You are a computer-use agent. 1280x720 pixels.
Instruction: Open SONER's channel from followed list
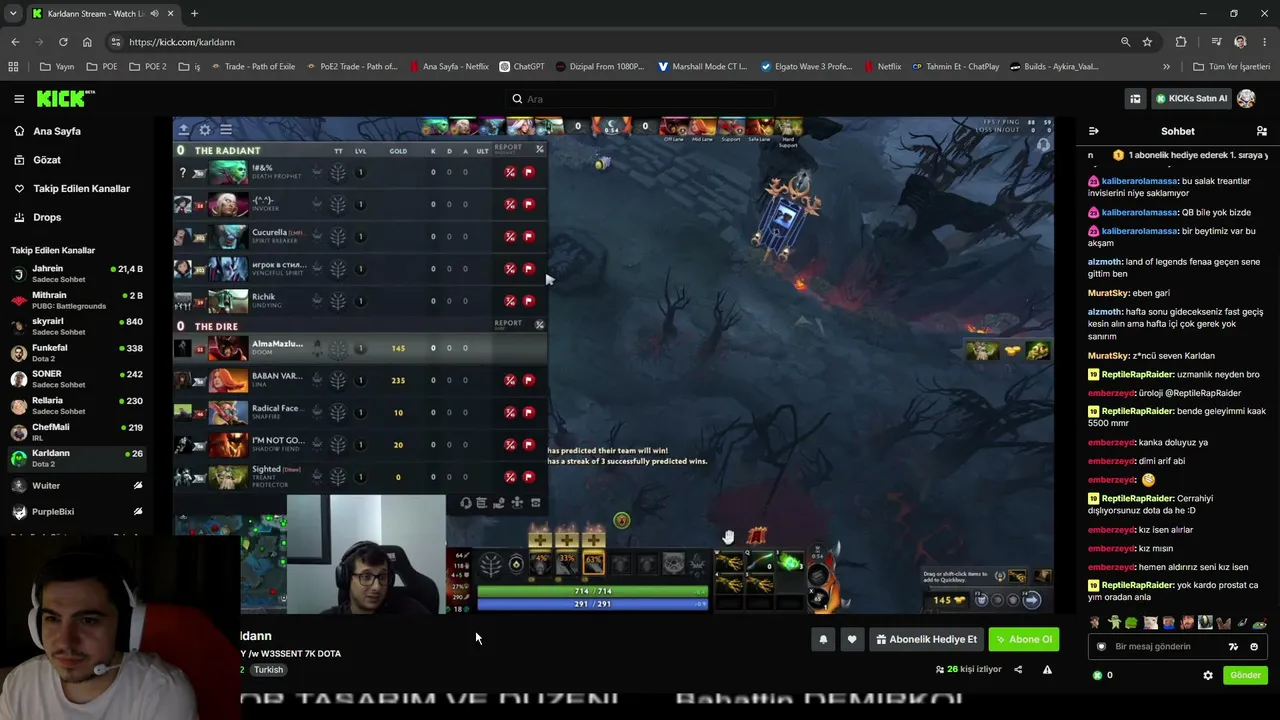pos(78,379)
